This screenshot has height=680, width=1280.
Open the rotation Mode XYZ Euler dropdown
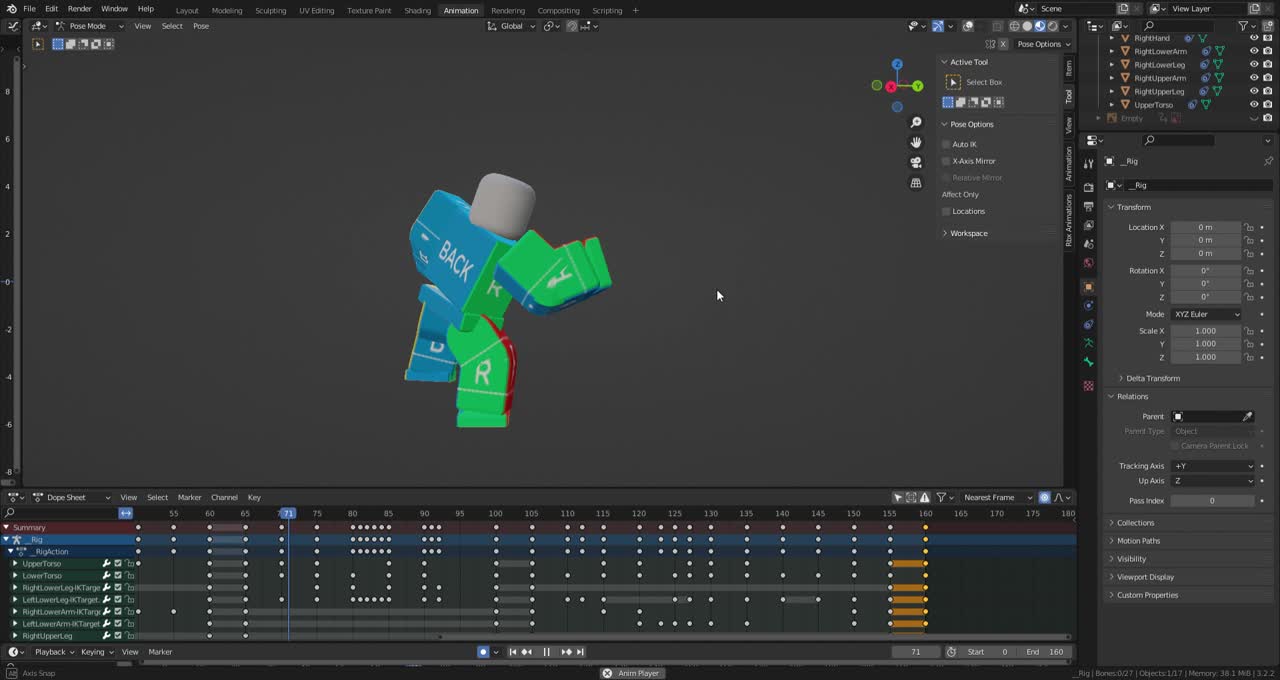pos(1206,314)
